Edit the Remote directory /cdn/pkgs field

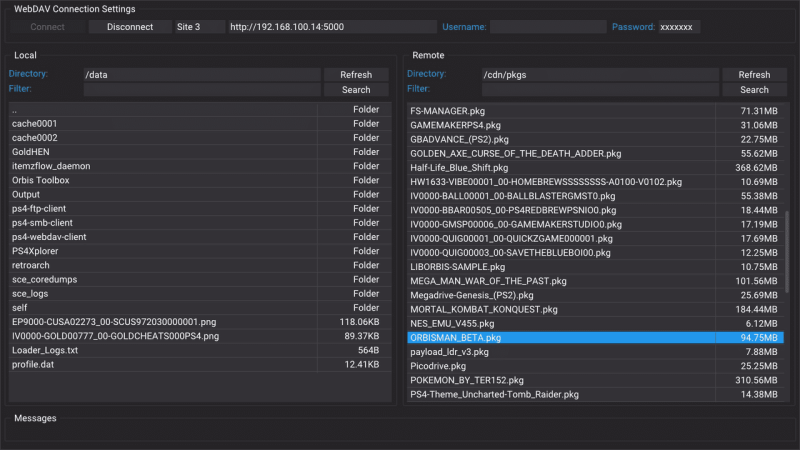click(x=600, y=74)
